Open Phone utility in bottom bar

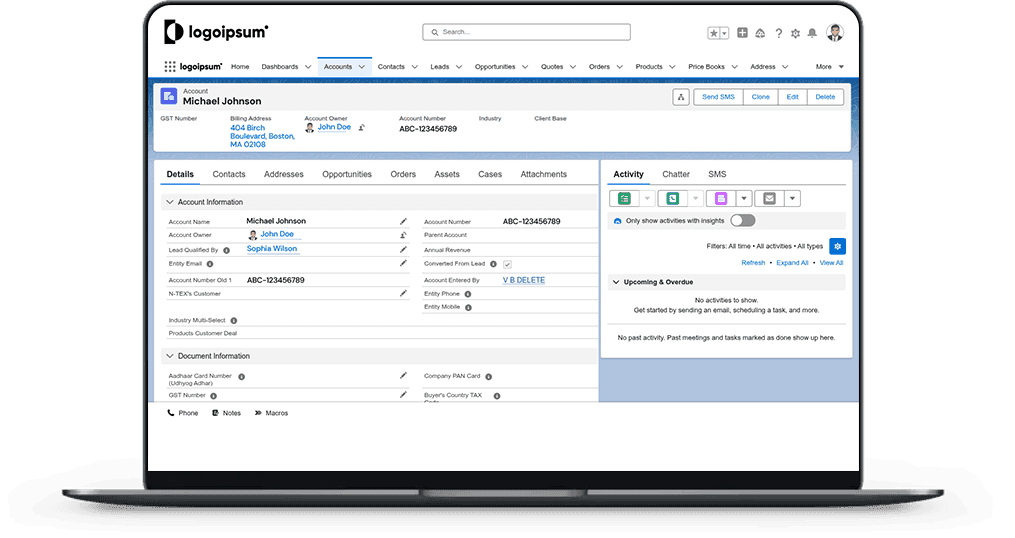pos(183,413)
